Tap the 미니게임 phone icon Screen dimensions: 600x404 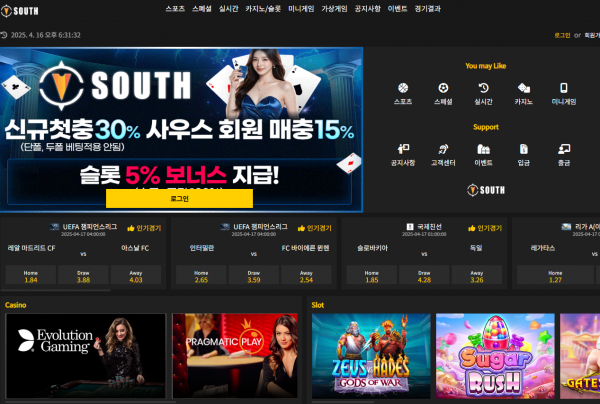tap(563, 89)
